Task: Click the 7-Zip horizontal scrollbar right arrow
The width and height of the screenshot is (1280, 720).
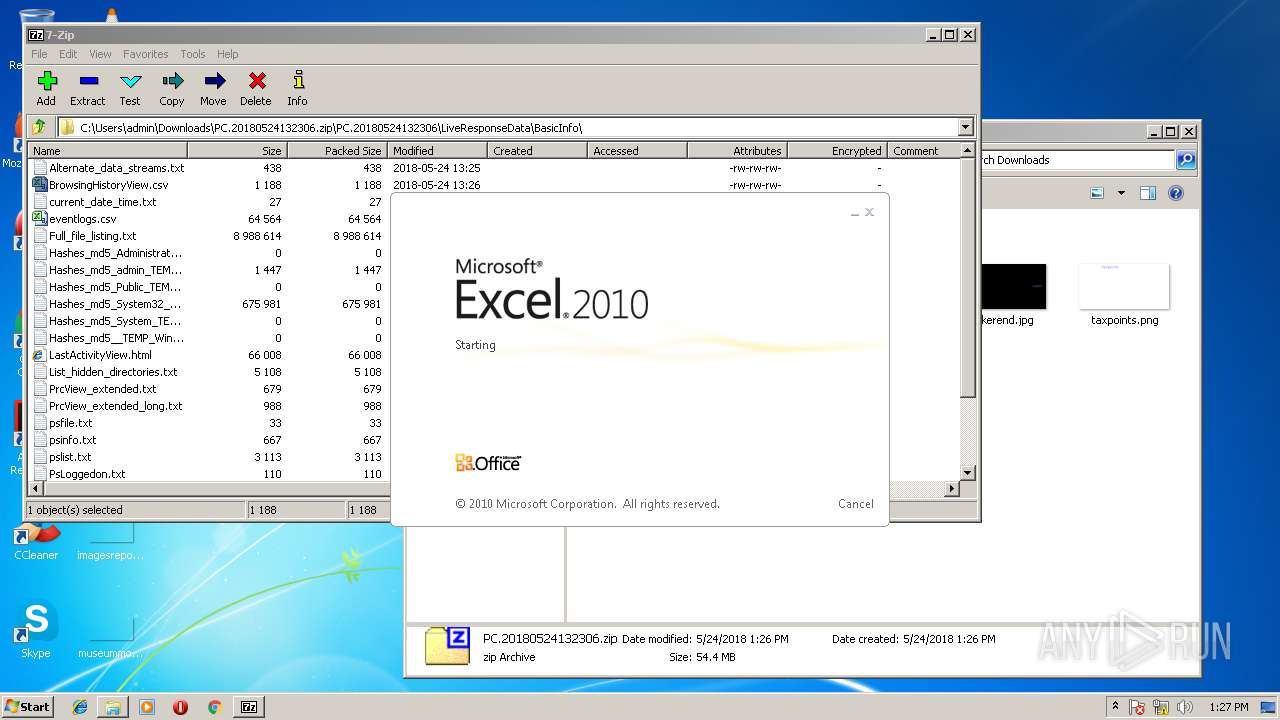Action: (952, 489)
